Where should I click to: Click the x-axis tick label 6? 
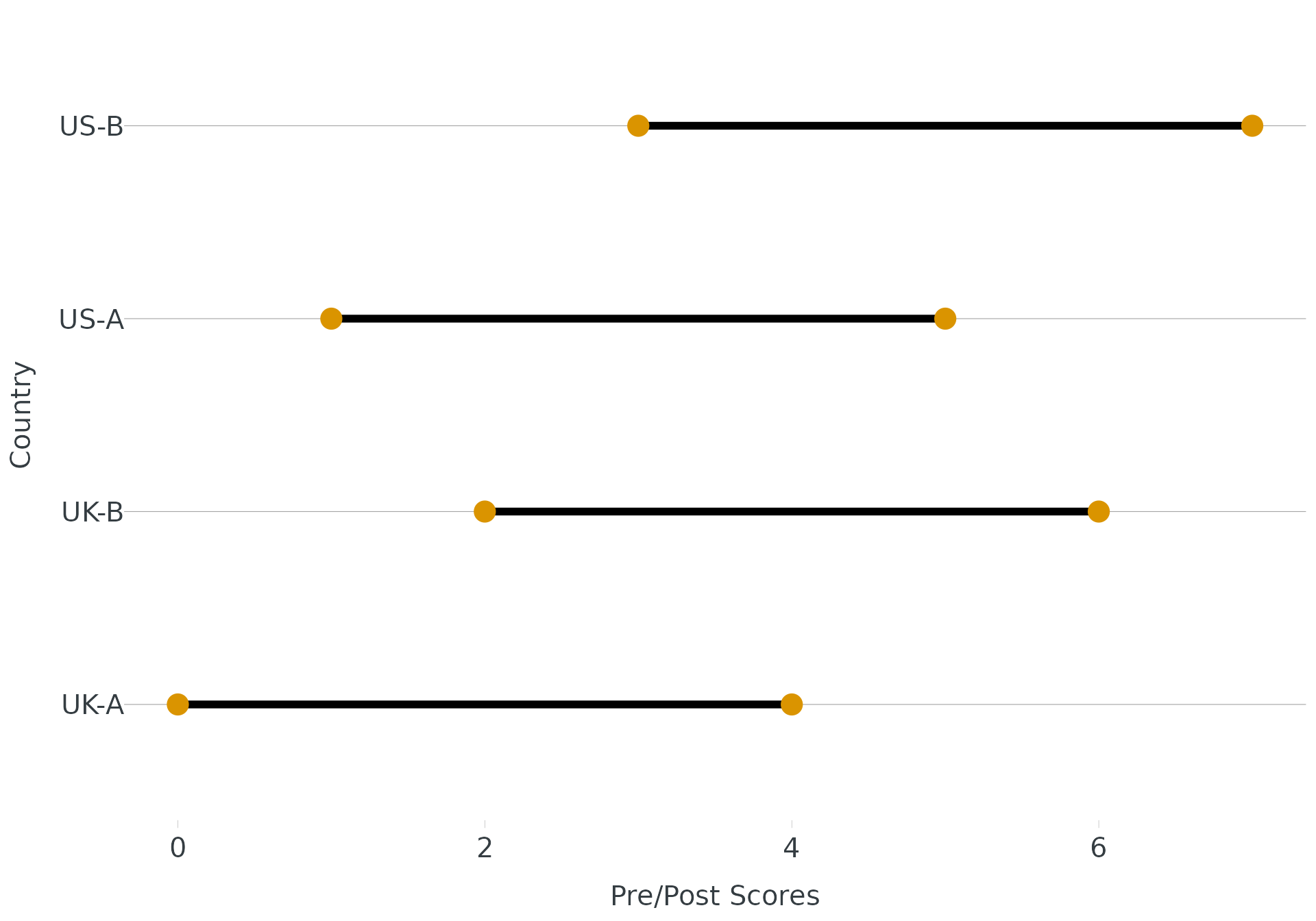[x=1098, y=848]
